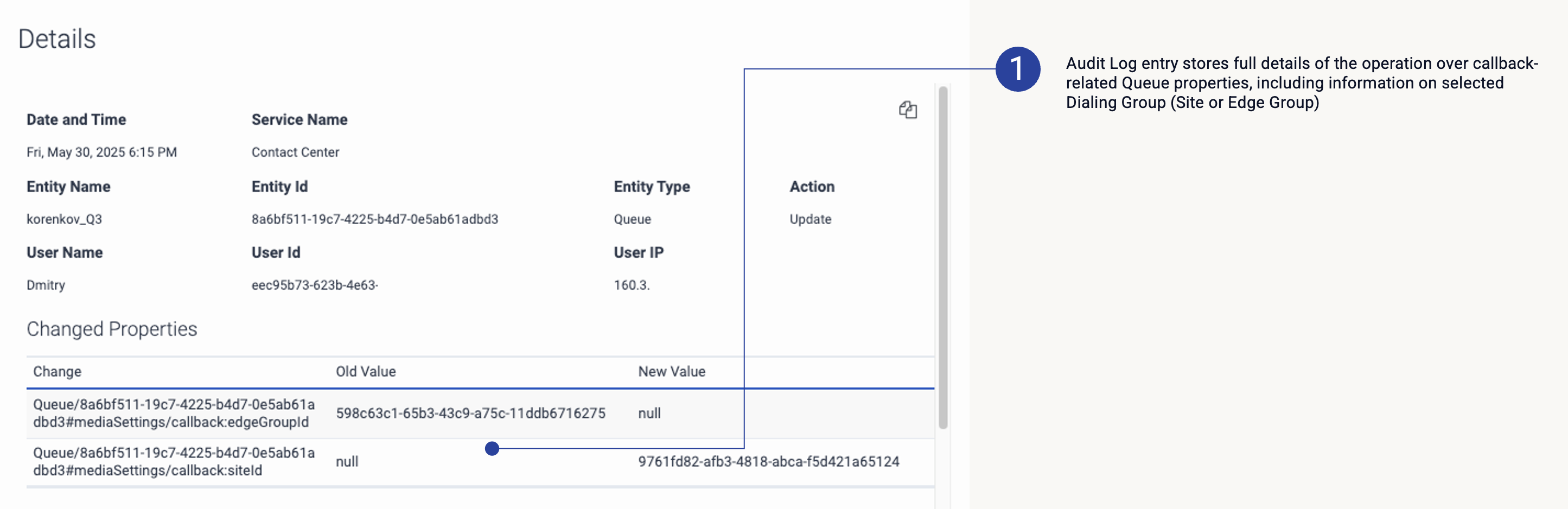Click the Entity Id value 8a6bf511-19c7-4225

374,219
